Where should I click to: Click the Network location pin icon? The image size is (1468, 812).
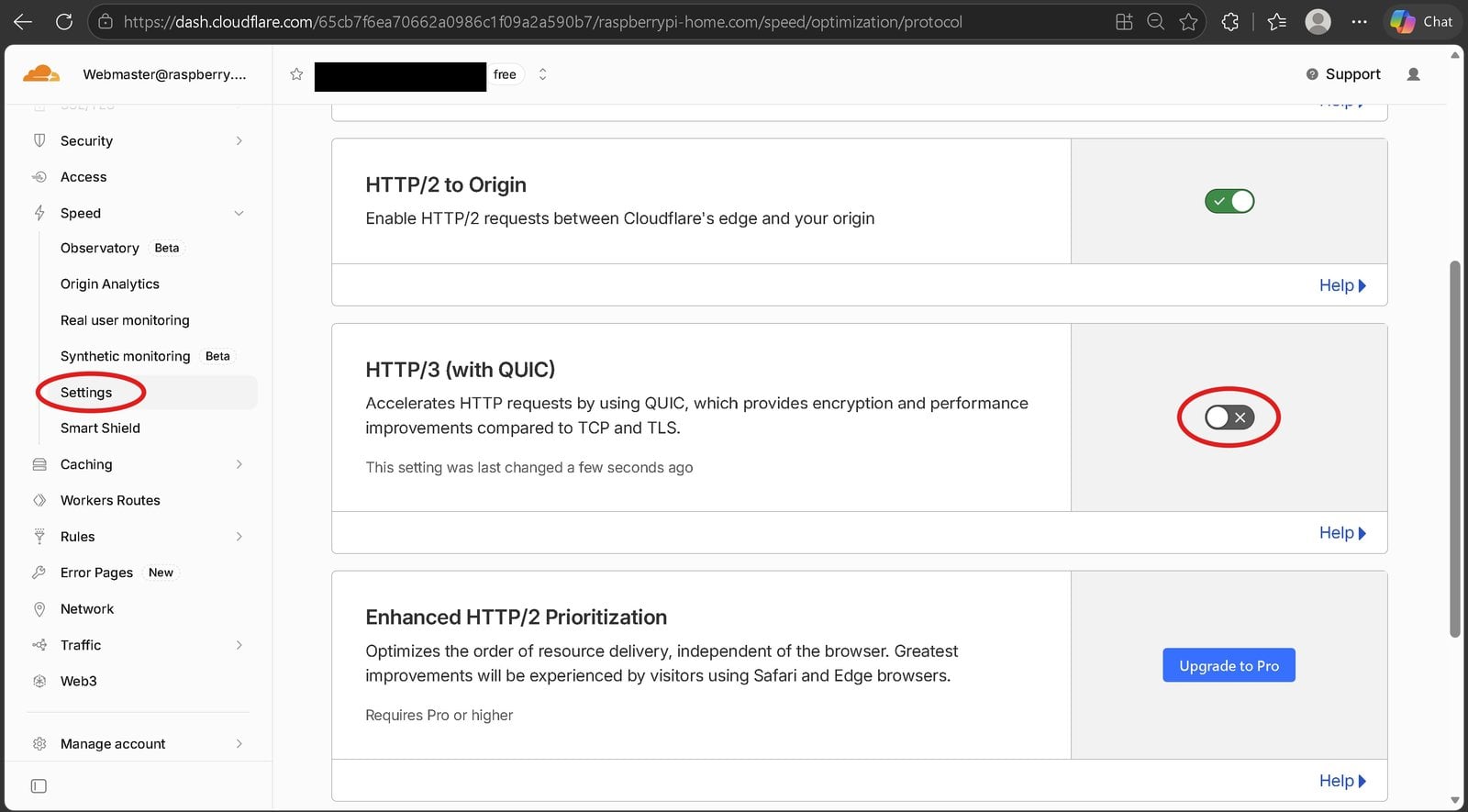click(x=39, y=609)
